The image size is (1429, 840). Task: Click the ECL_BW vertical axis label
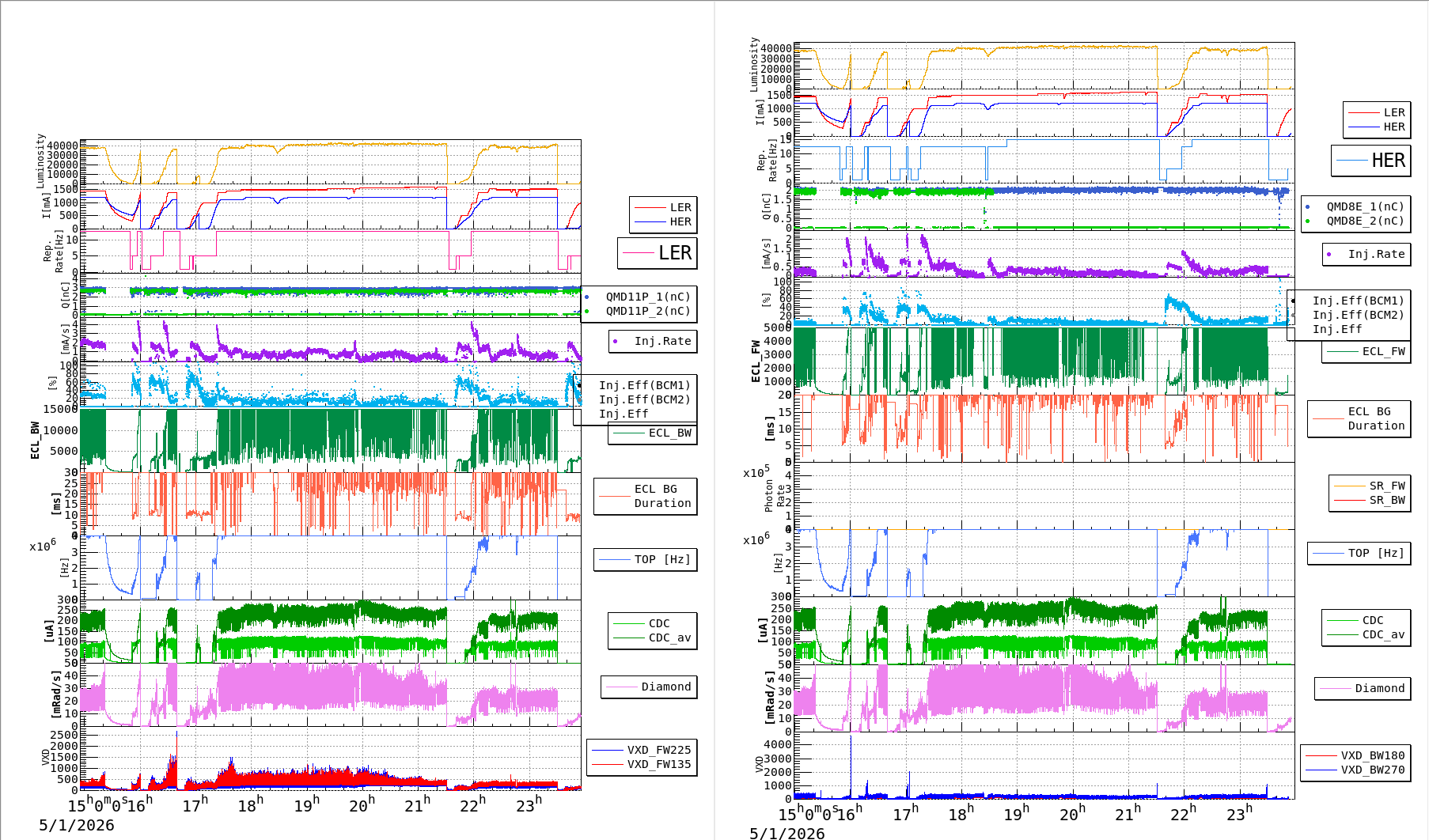point(35,441)
